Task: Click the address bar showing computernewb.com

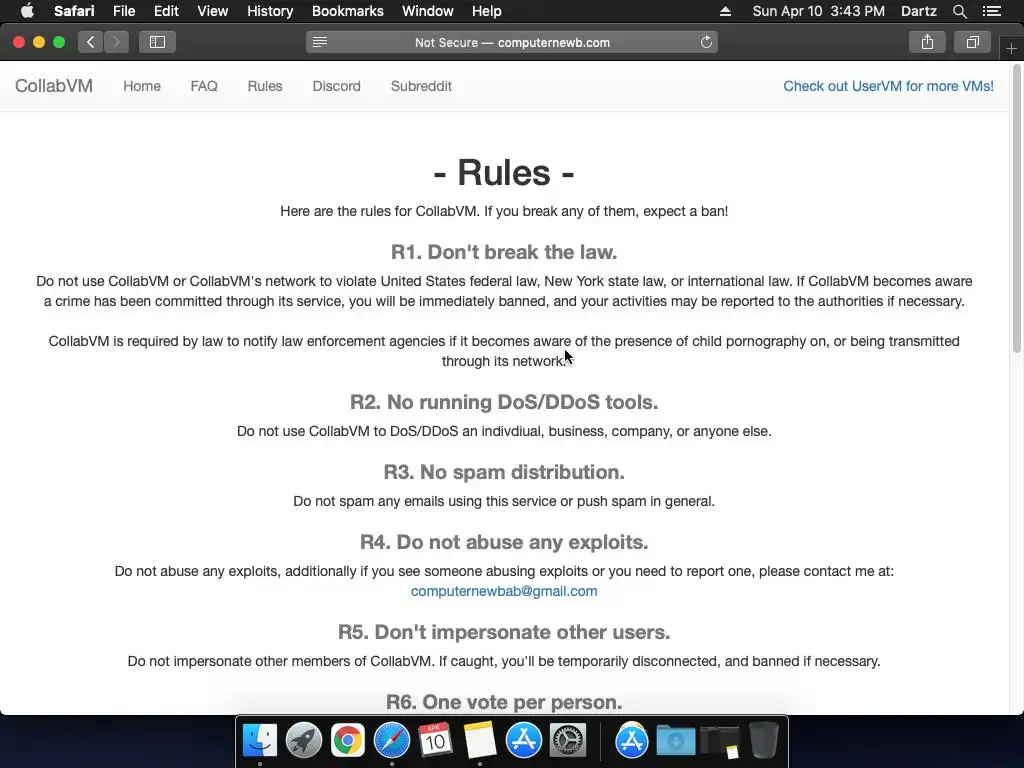Action: click(512, 42)
